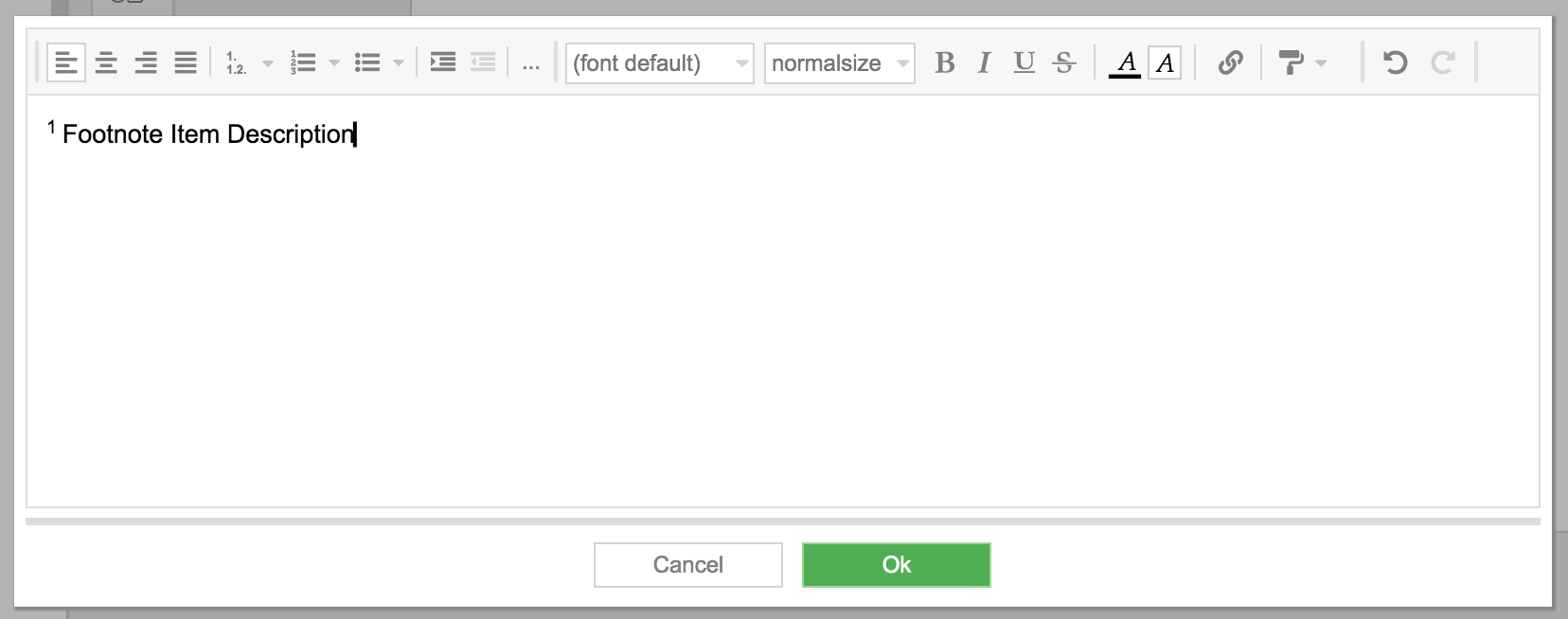1568x619 pixels.
Task: Align text to the right
Action: pyautogui.click(x=146, y=63)
